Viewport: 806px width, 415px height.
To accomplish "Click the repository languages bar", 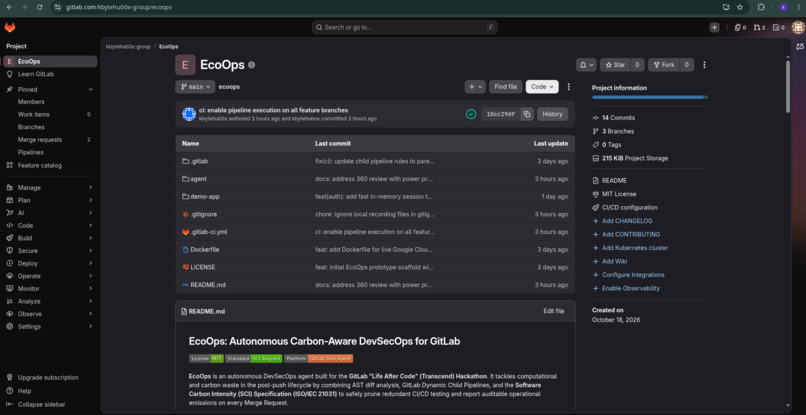I will pyautogui.click(x=650, y=97).
